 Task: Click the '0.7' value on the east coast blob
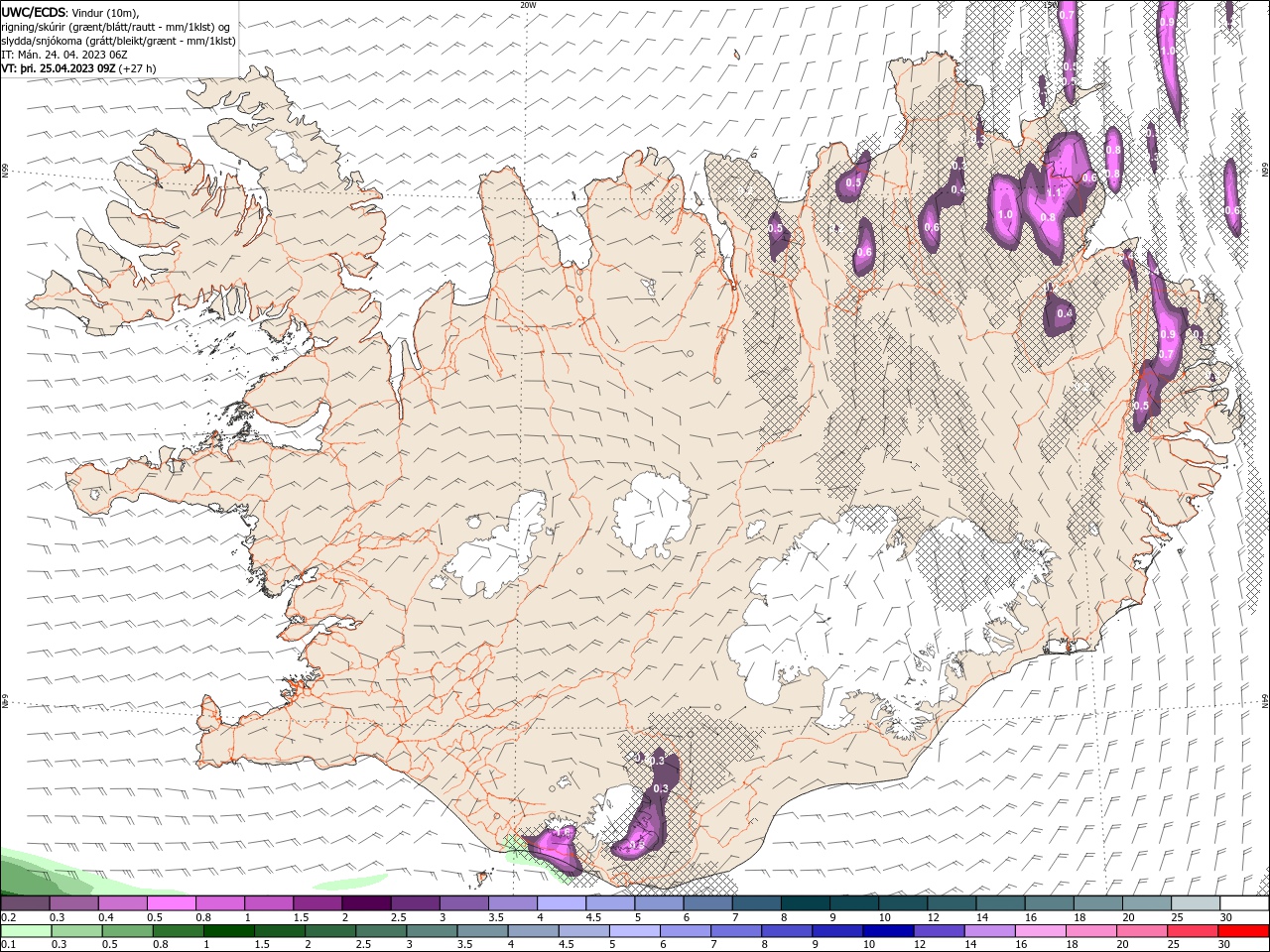point(1167,355)
